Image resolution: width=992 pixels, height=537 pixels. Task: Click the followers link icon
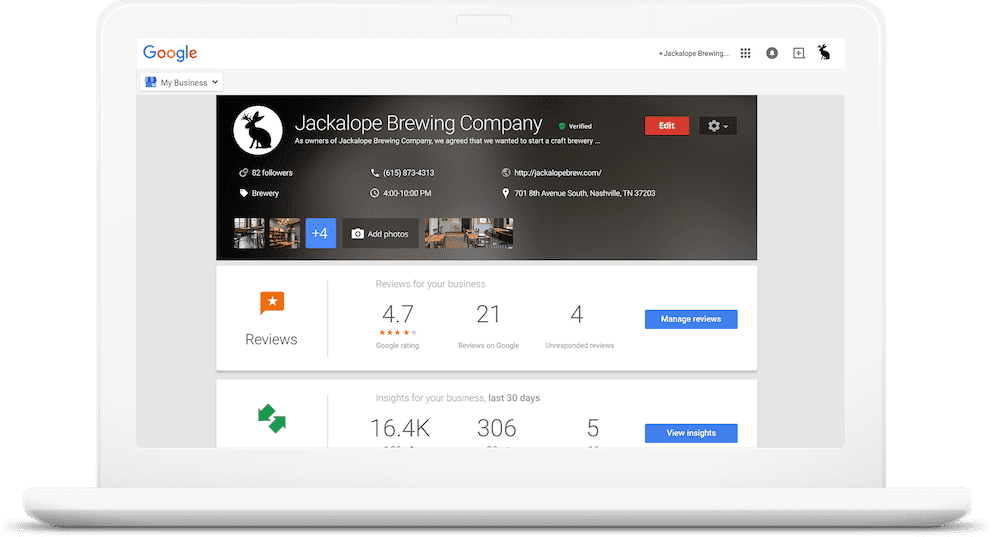[244, 173]
